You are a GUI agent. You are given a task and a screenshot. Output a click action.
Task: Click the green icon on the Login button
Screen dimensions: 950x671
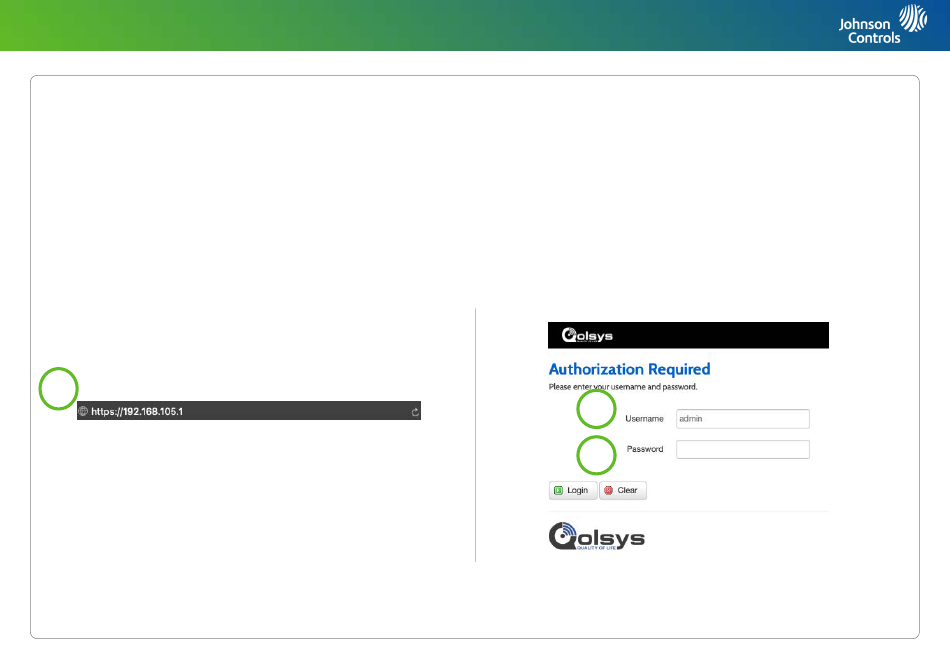tap(559, 490)
